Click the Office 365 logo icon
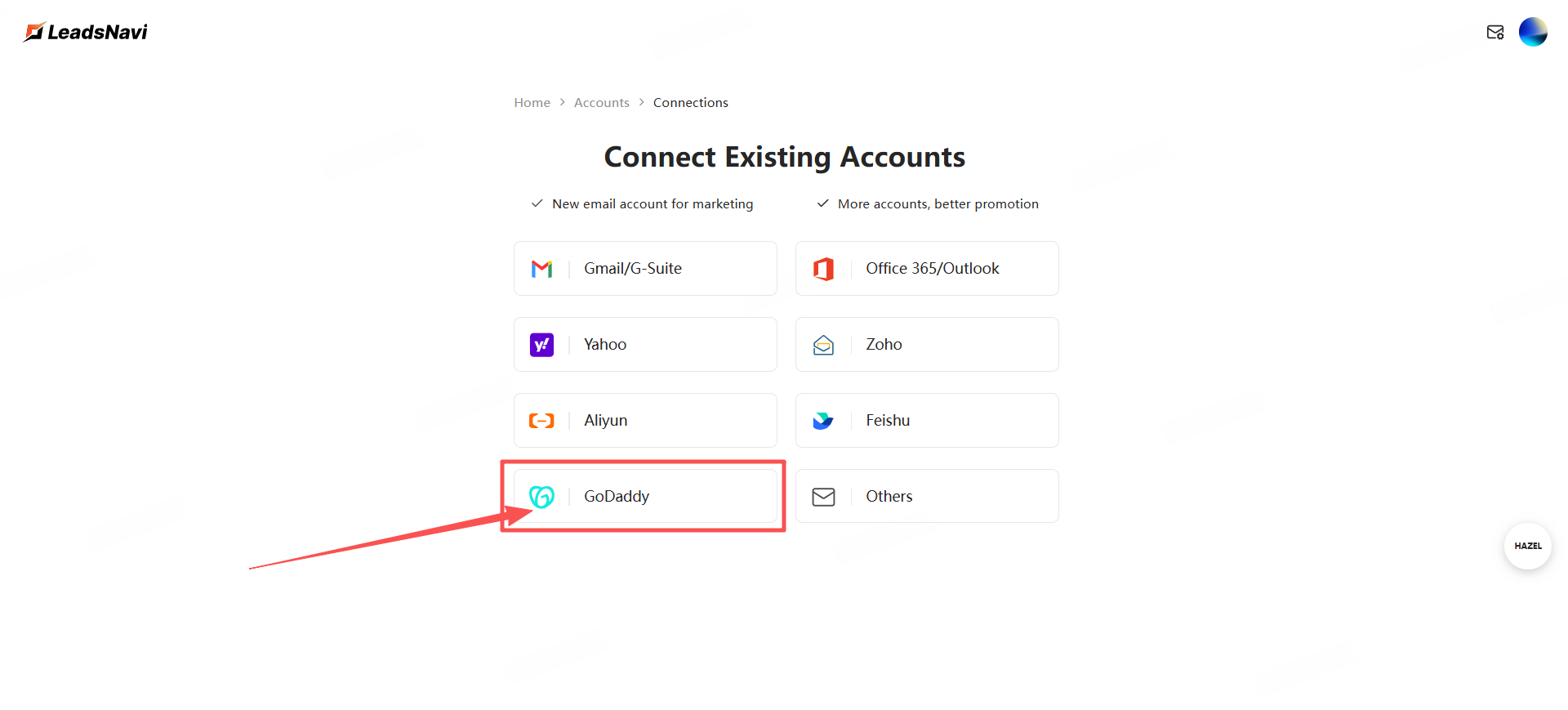The width and height of the screenshot is (1568, 710). tap(823, 269)
